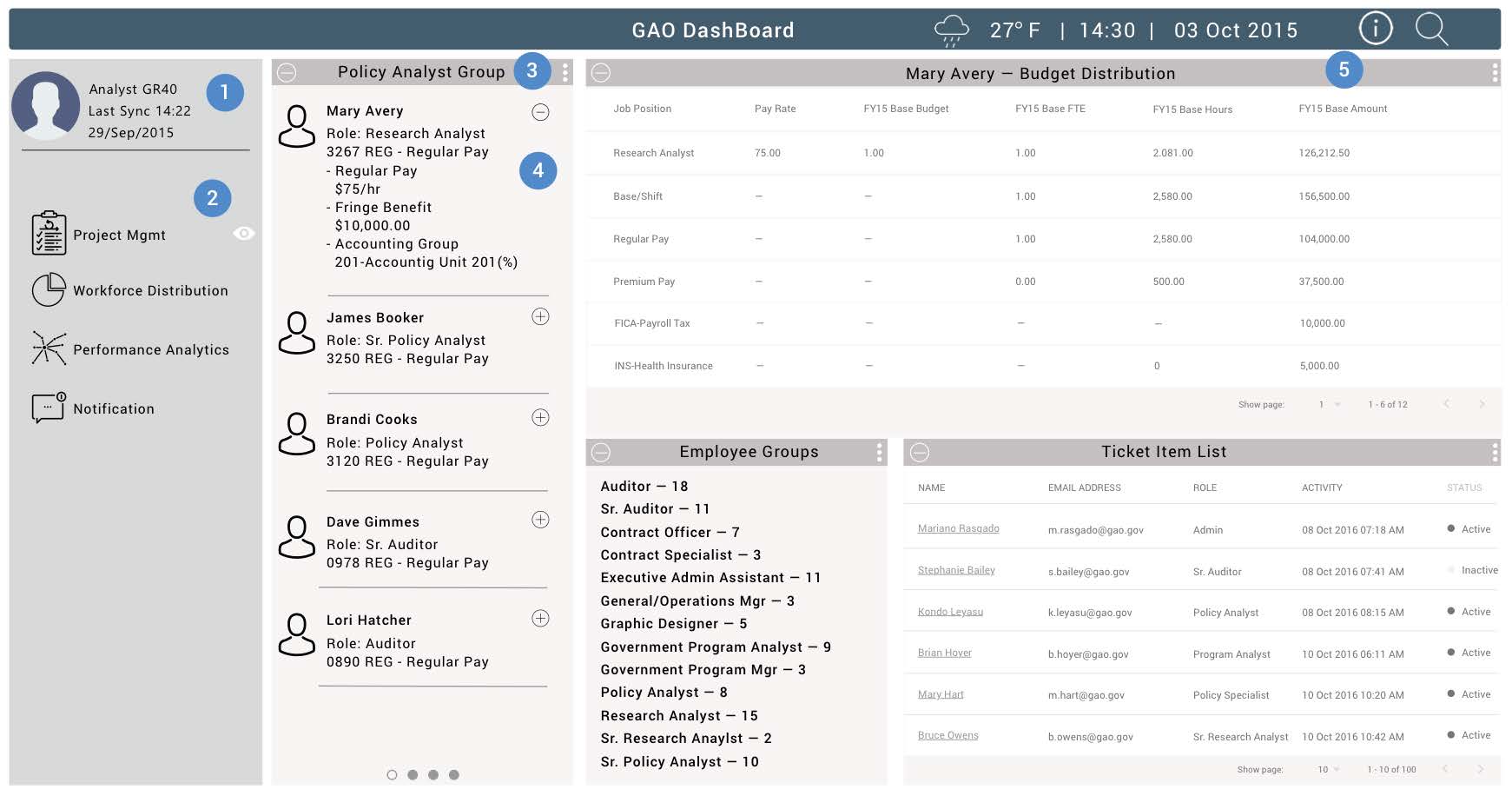Select the first carousel page dot

[x=392, y=774]
